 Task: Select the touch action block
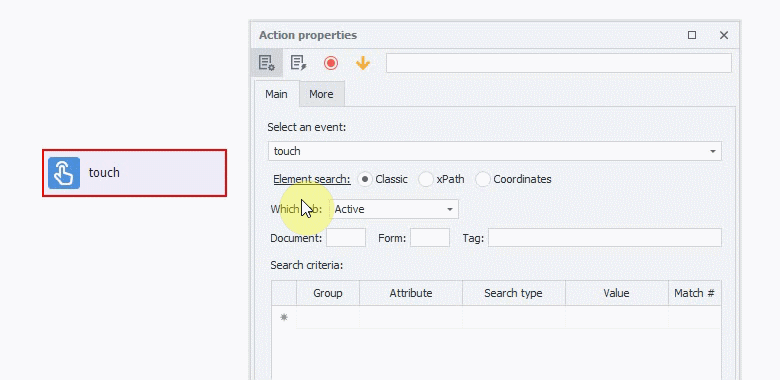click(134, 173)
